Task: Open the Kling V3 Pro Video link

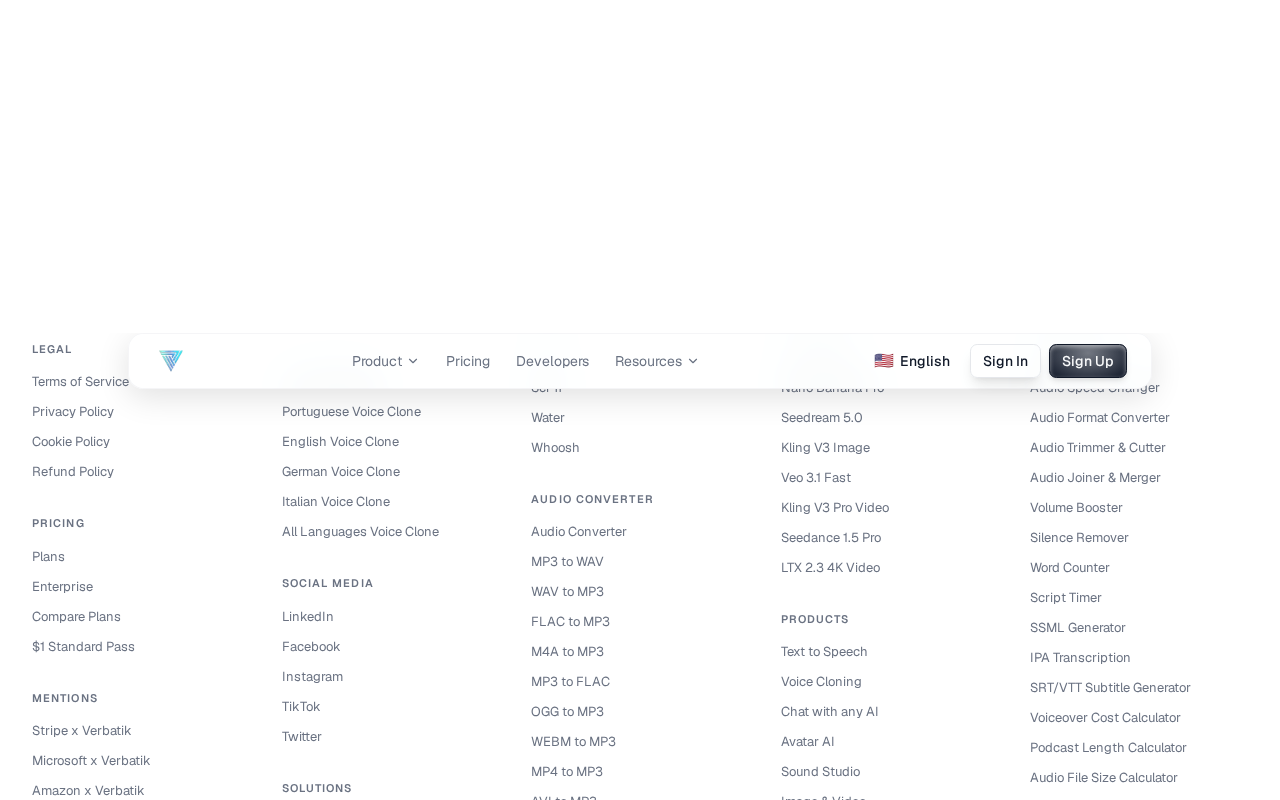Action: [x=835, y=508]
